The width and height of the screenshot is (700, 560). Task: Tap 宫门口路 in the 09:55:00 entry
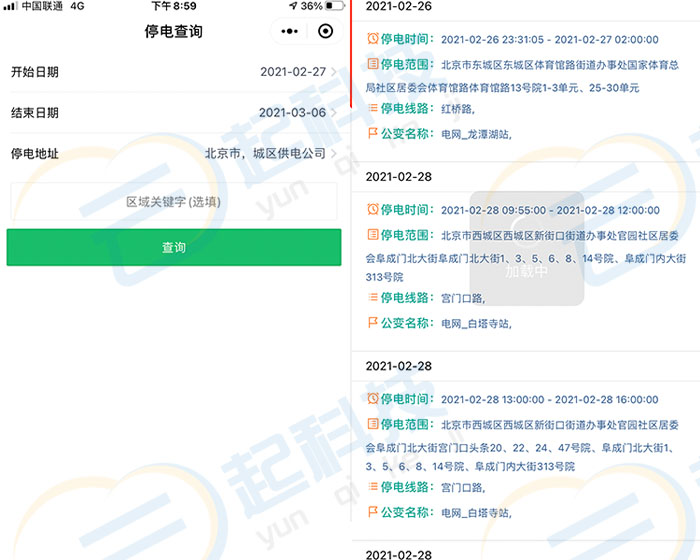463,298
